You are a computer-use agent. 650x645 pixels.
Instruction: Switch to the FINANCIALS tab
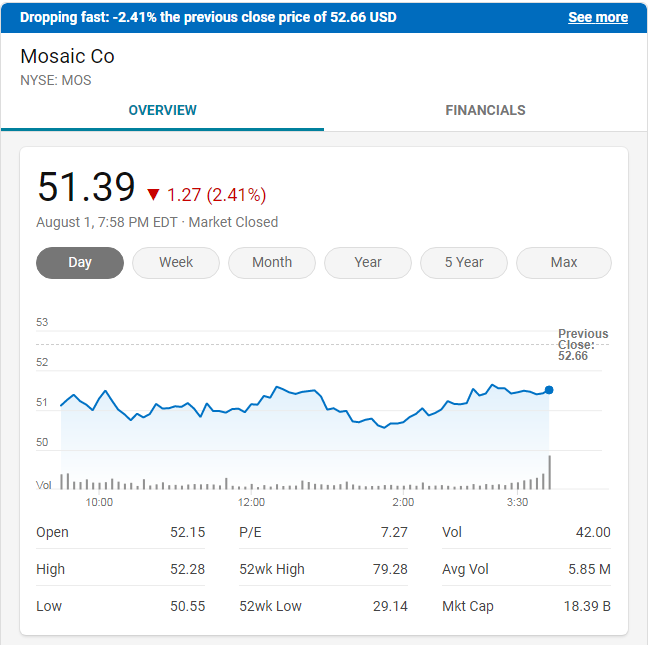[x=485, y=110]
